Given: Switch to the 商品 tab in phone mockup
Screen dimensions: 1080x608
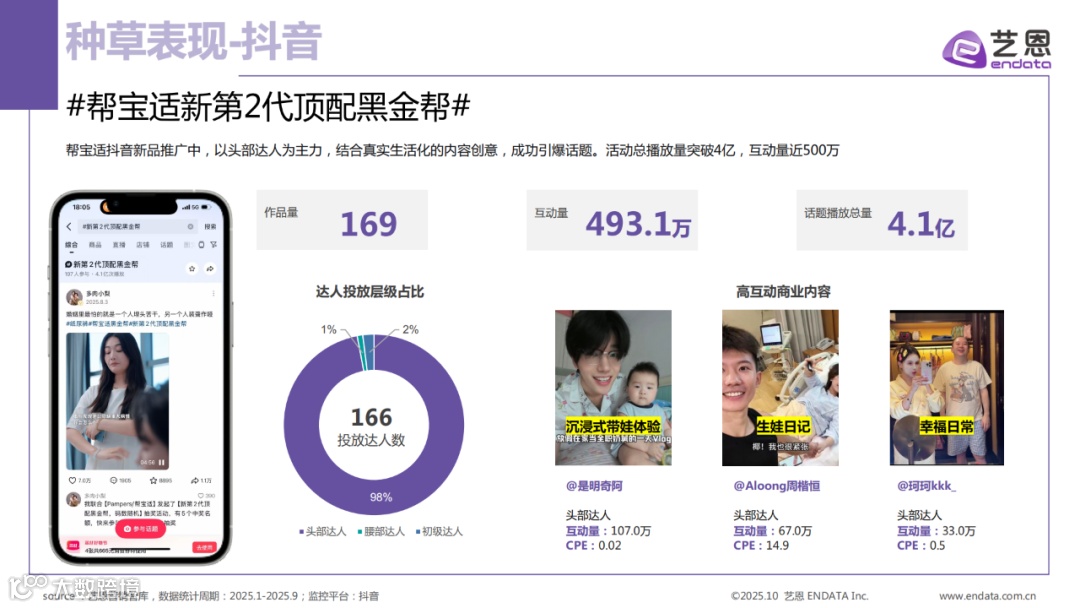Looking at the screenshot, I should point(96,245).
